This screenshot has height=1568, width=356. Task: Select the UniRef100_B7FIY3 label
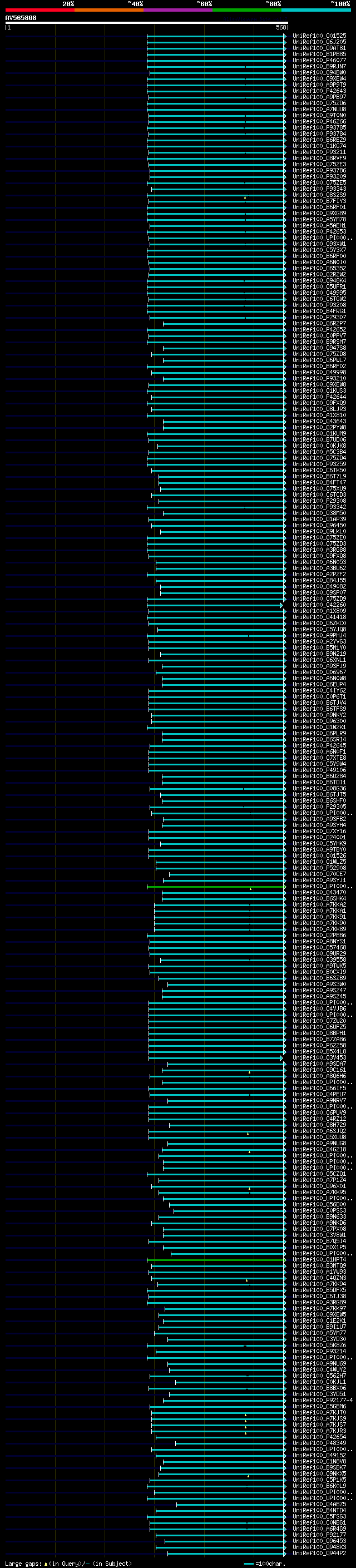click(319, 201)
